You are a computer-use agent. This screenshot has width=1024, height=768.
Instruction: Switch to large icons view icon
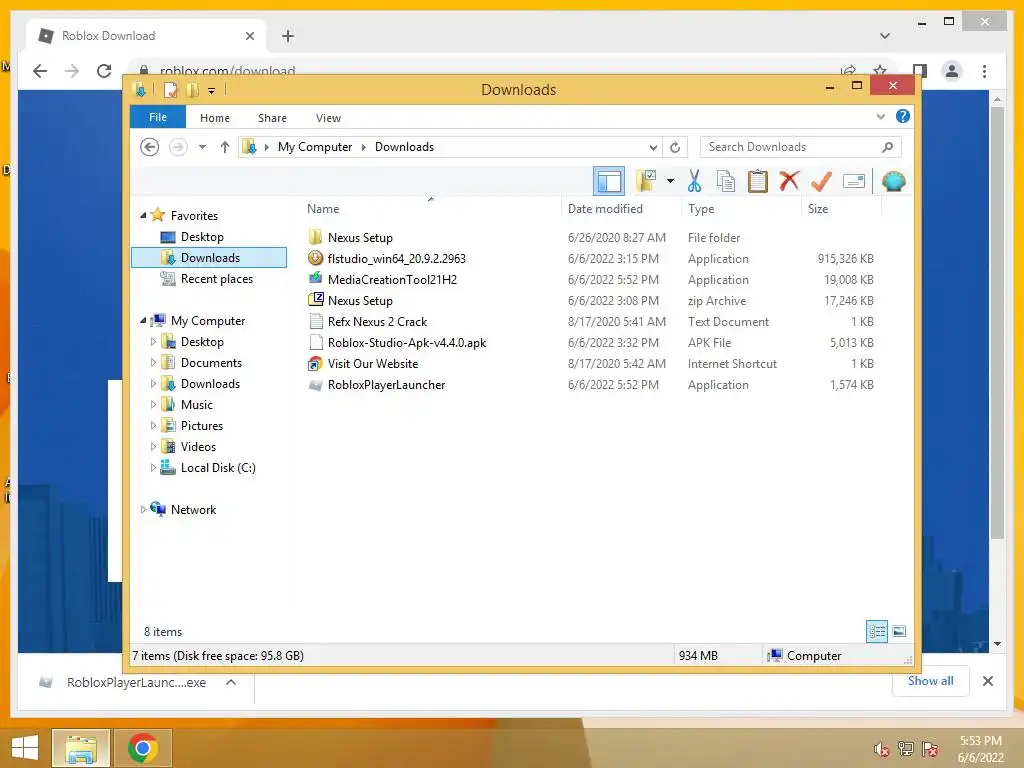(x=899, y=631)
